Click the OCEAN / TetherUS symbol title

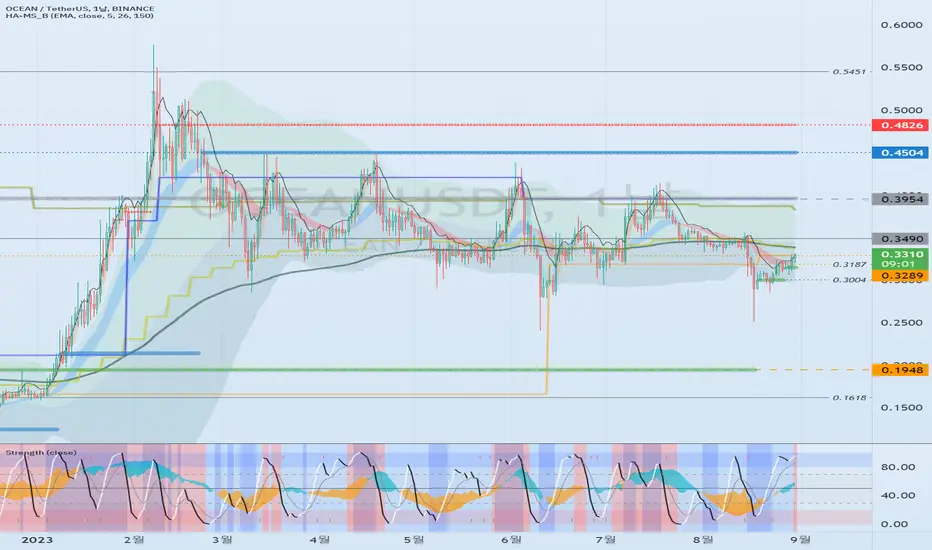tap(80, 8)
